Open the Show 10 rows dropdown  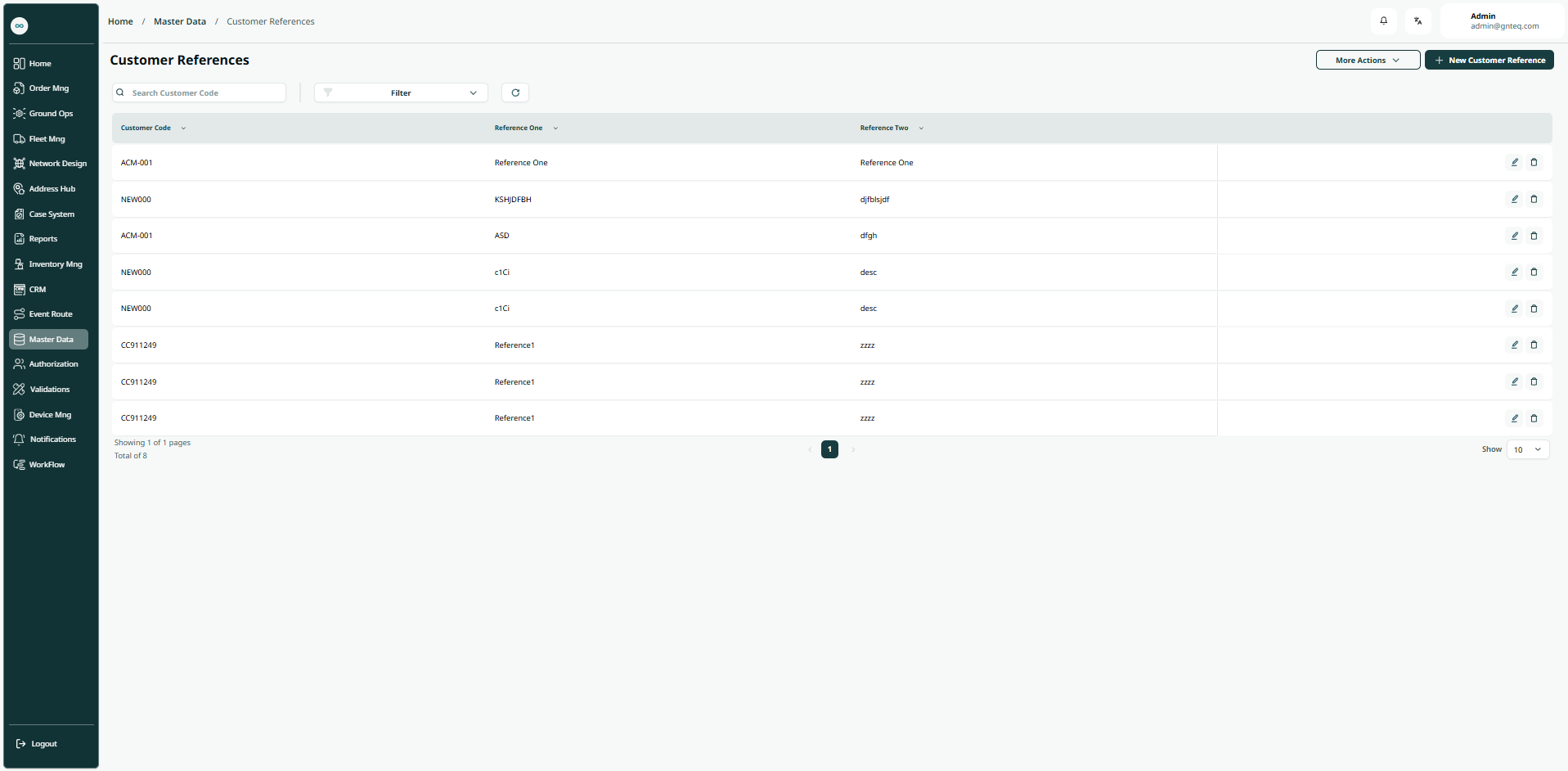[1527, 449]
